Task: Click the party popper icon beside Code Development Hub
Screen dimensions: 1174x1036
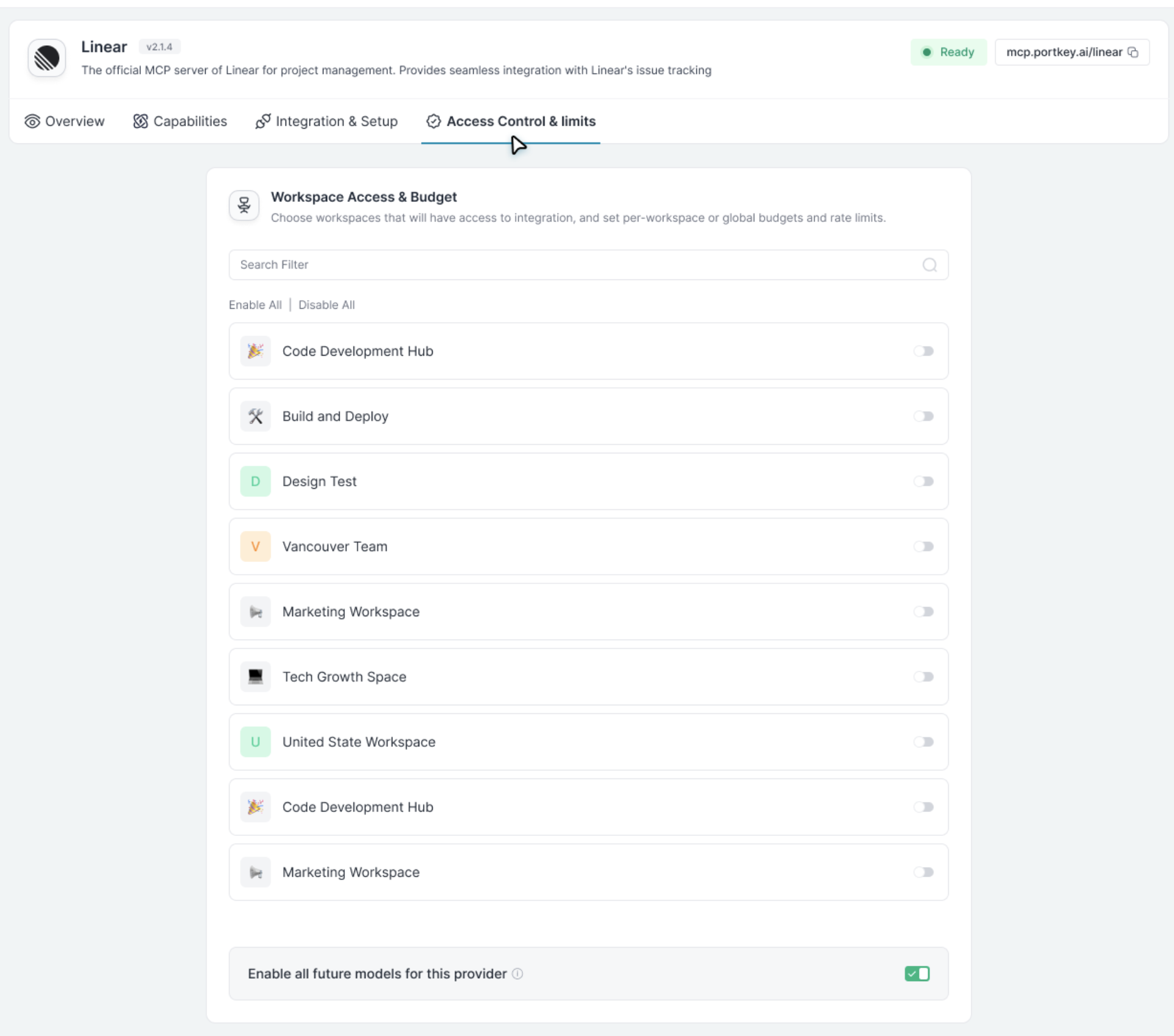Action: click(256, 351)
